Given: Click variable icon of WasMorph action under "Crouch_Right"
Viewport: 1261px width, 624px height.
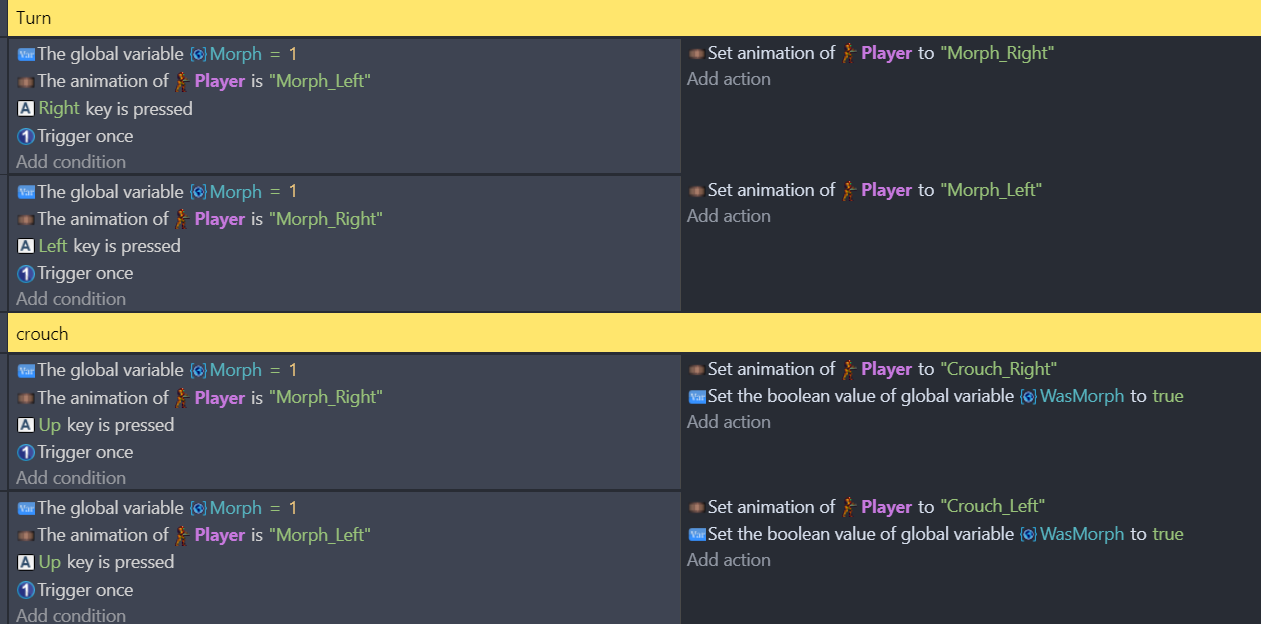Looking at the screenshot, I should click(x=697, y=397).
